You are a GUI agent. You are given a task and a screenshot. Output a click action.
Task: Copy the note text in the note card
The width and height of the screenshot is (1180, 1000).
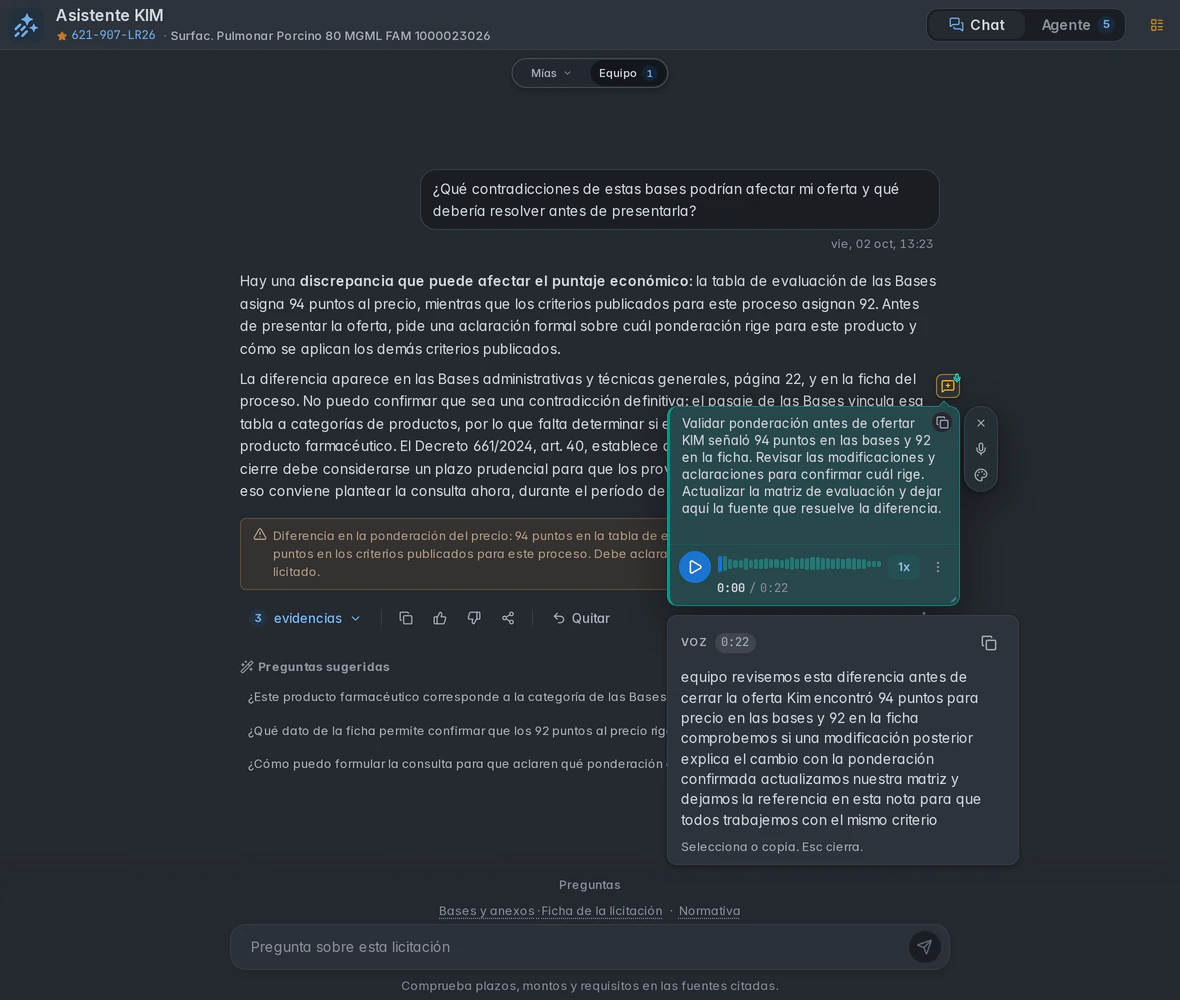pyautogui.click(x=942, y=423)
